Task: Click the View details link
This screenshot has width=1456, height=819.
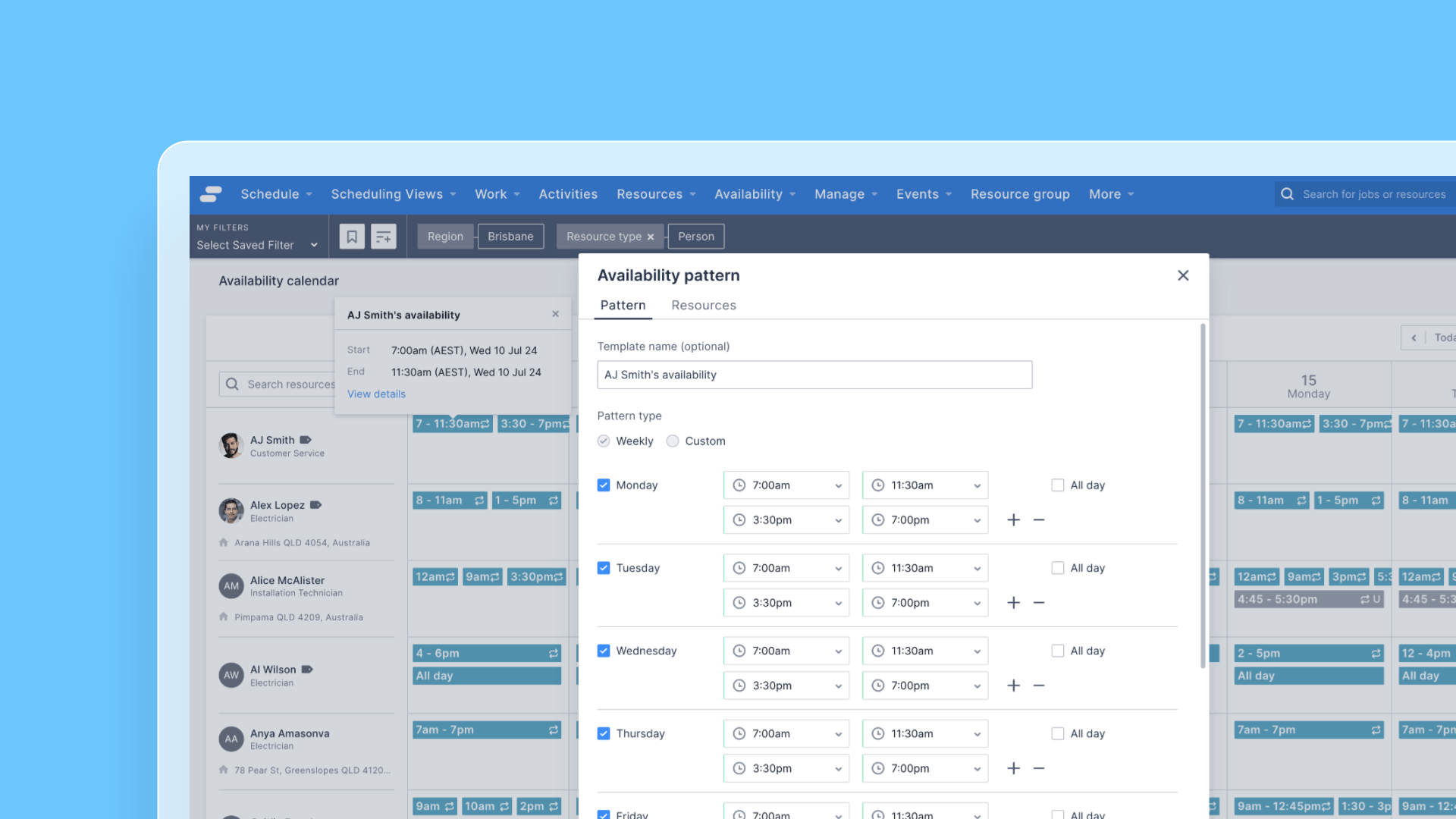Action: click(377, 394)
